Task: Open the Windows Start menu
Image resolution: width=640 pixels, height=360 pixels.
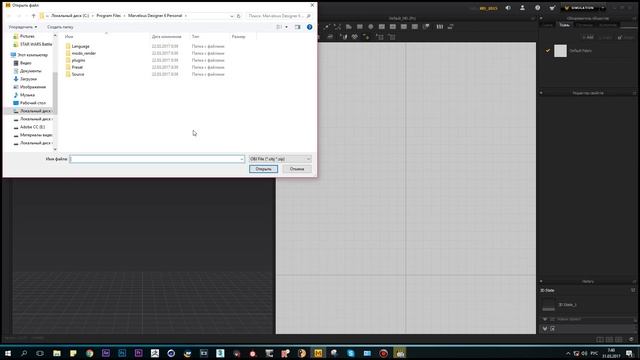Action: coord(8,353)
